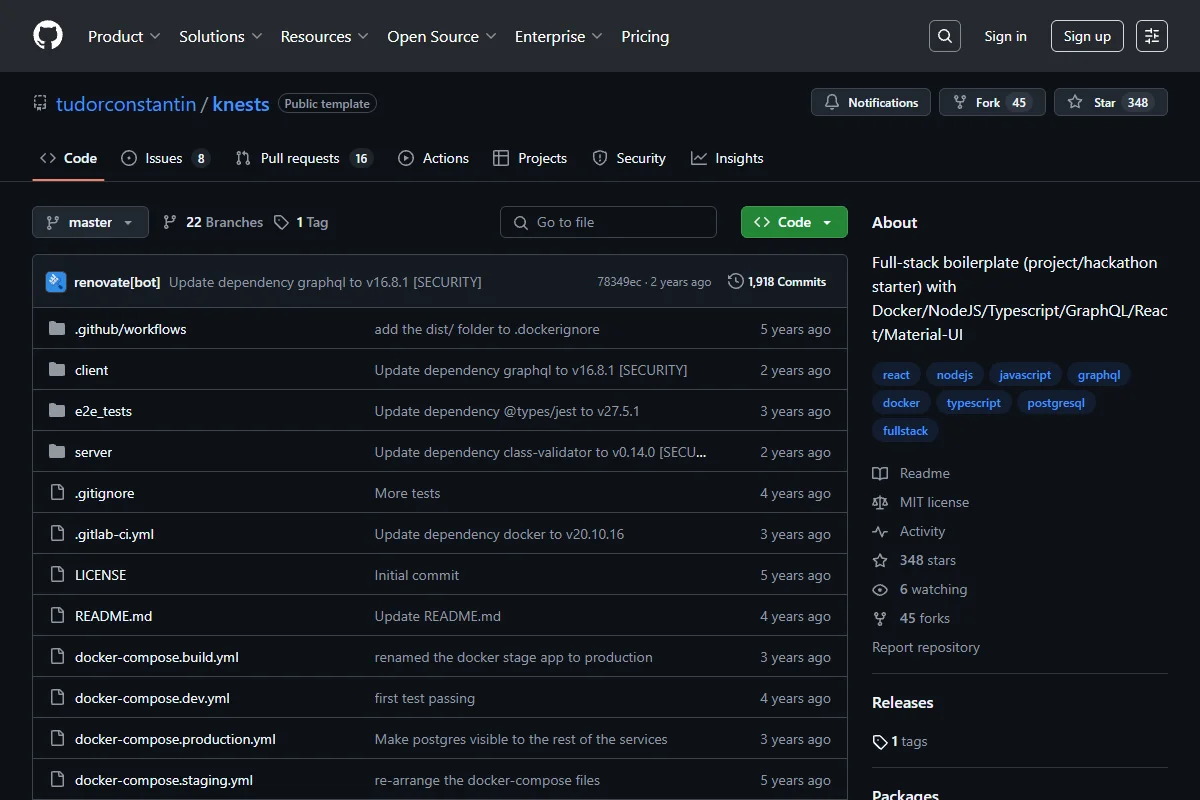Switch to the Issues tab
Image resolution: width=1200 pixels, height=800 pixels.
tap(165, 158)
